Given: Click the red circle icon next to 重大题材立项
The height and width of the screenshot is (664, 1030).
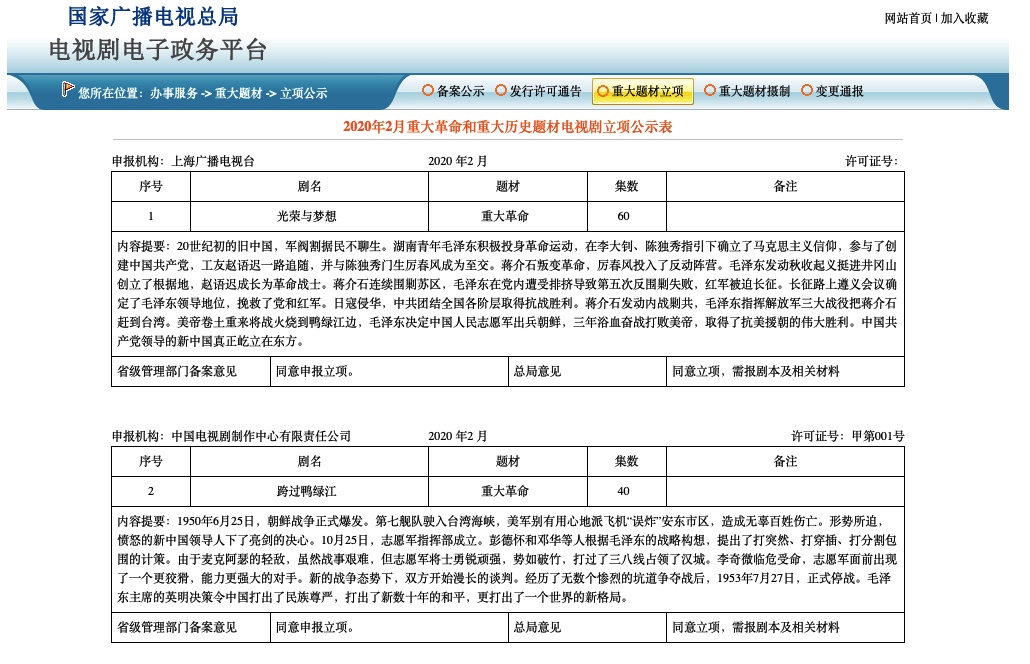Looking at the screenshot, I should 605,91.
